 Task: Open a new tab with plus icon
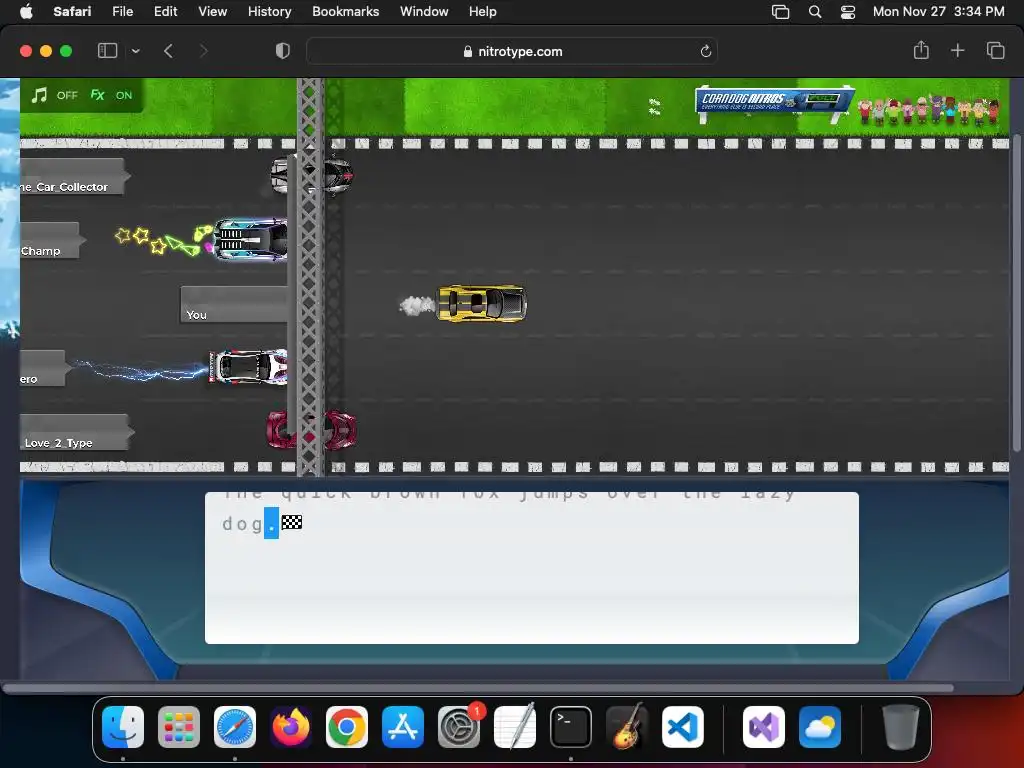957,50
